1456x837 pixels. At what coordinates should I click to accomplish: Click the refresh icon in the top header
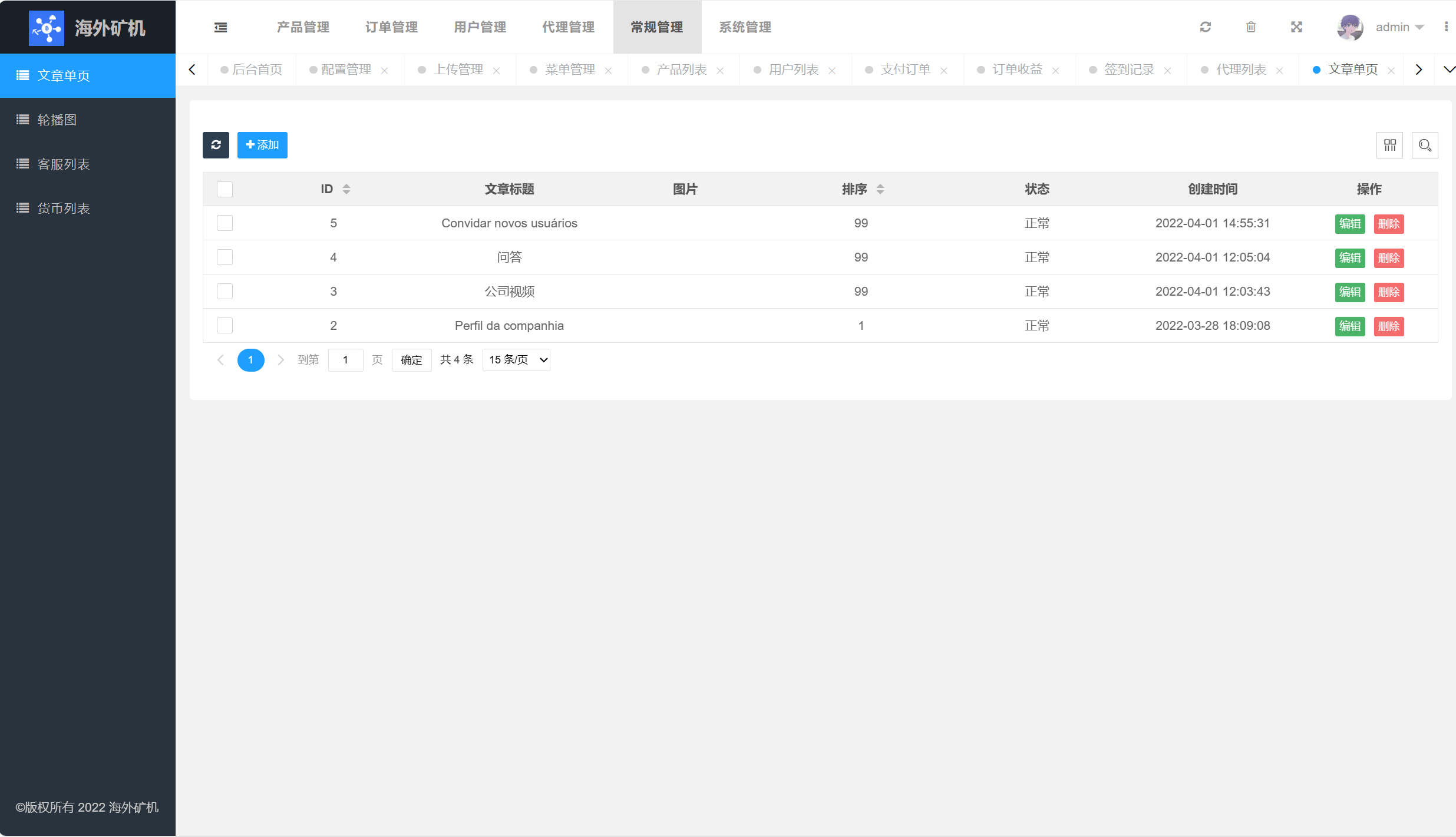point(1206,27)
